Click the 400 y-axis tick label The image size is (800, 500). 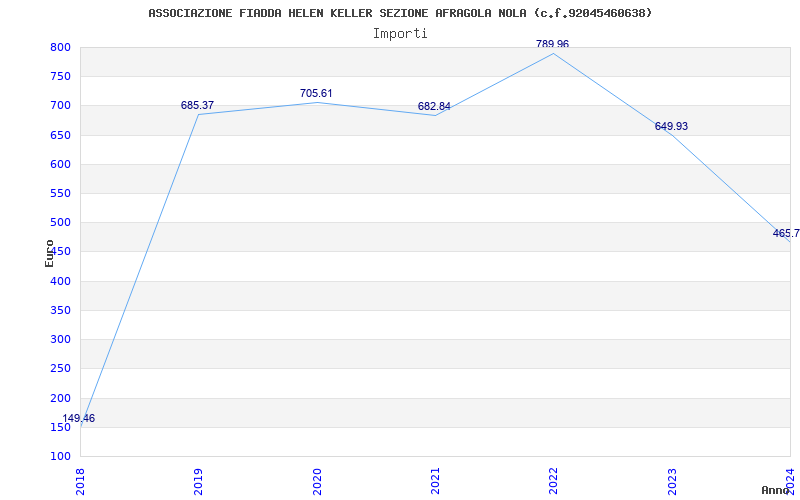pos(60,281)
